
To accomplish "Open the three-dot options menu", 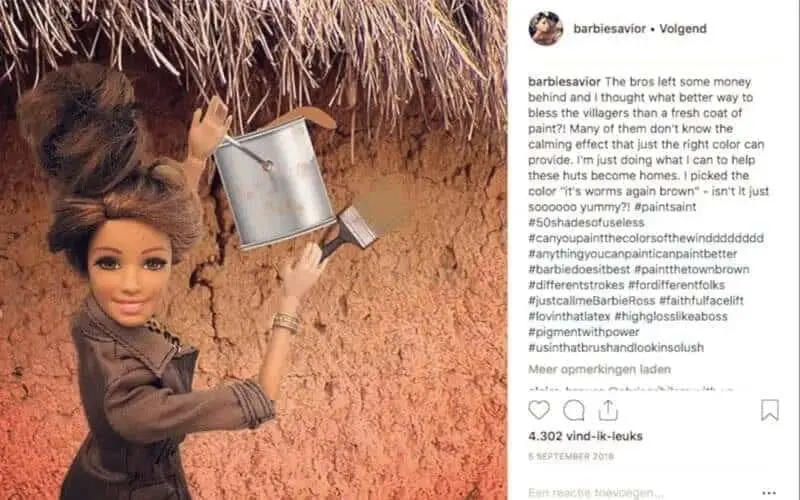I will [769, 493].
